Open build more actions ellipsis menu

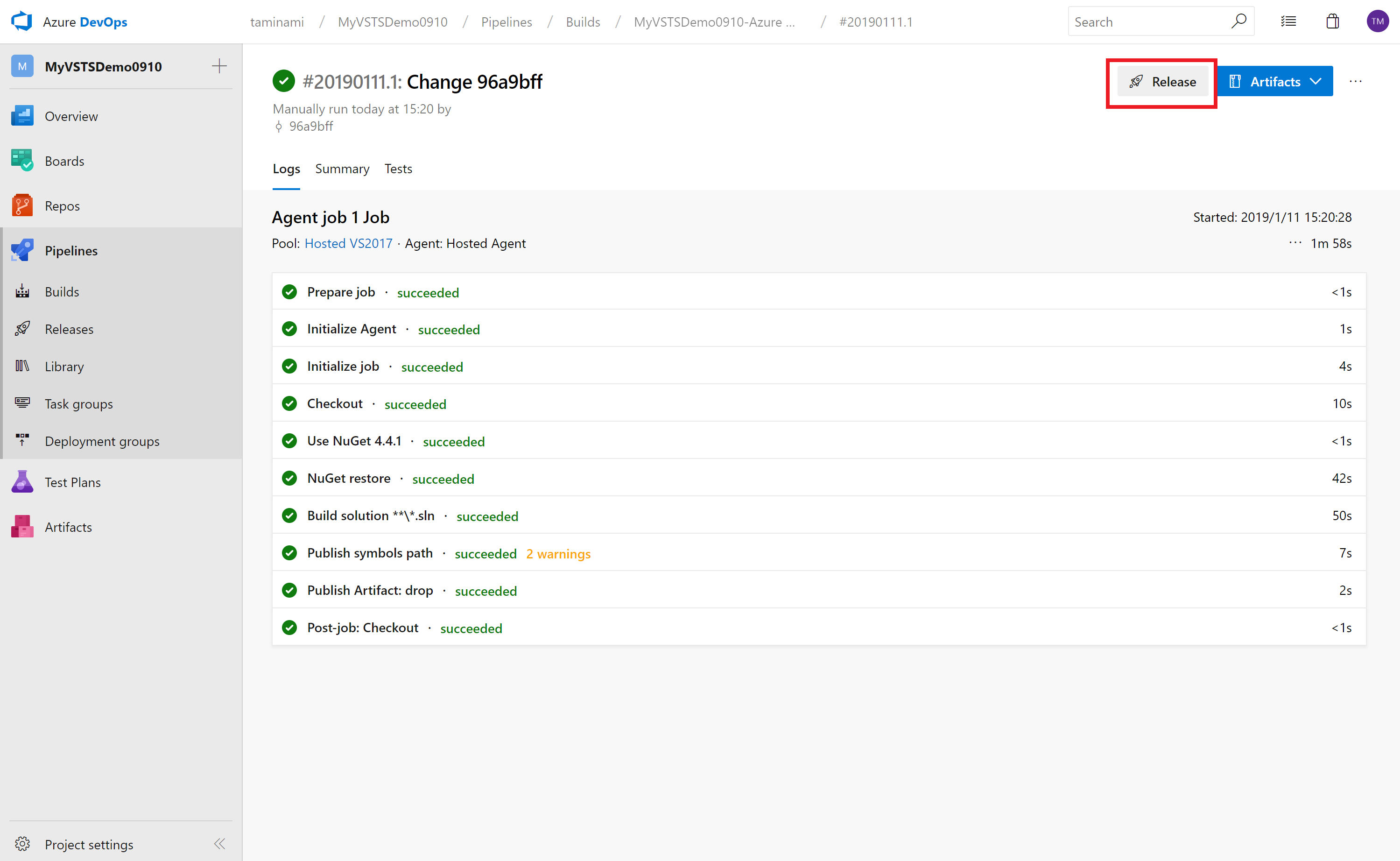pyautogui.click(x=1356, y=81)
